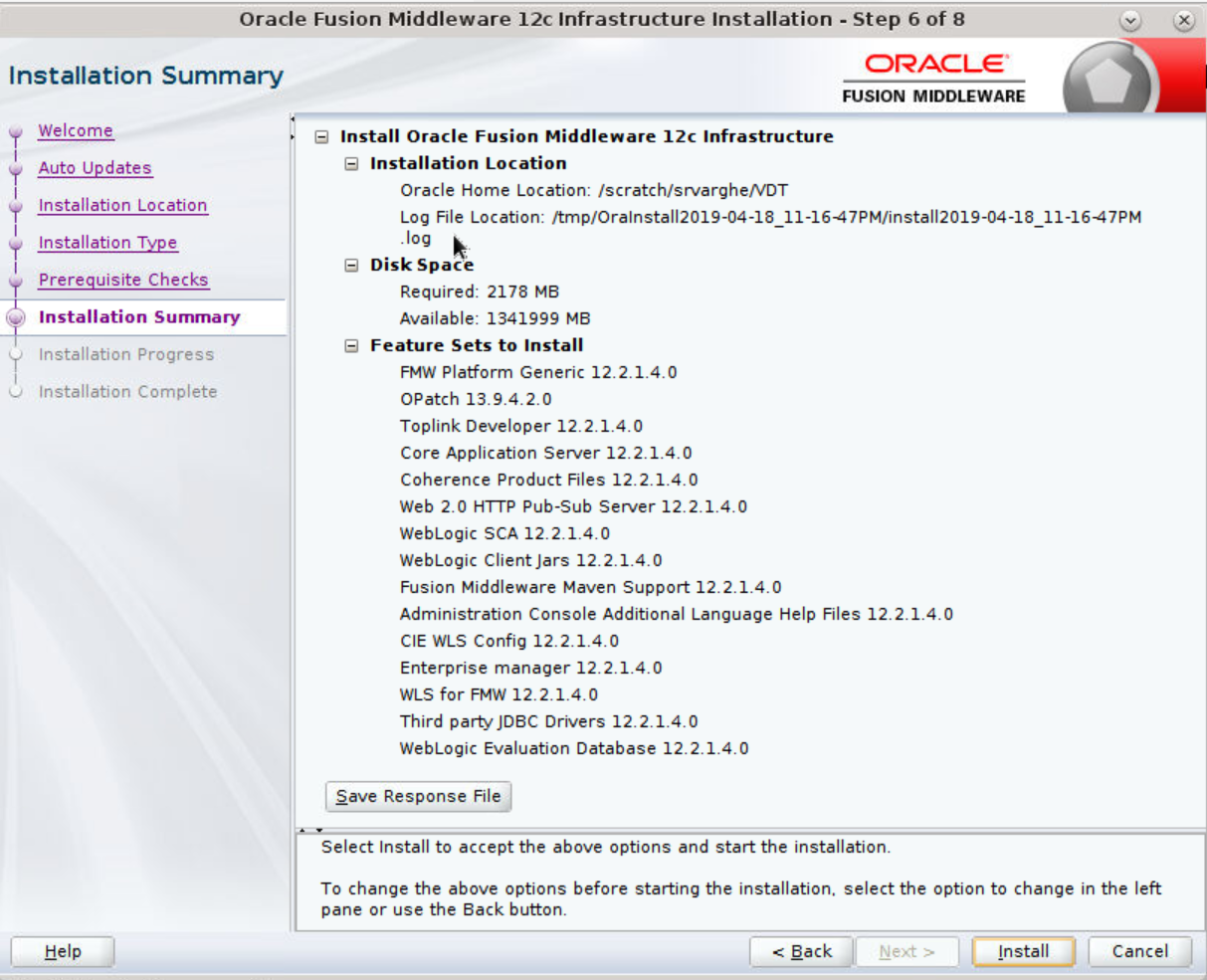Open the Installation Location step link

click(123, 205)
